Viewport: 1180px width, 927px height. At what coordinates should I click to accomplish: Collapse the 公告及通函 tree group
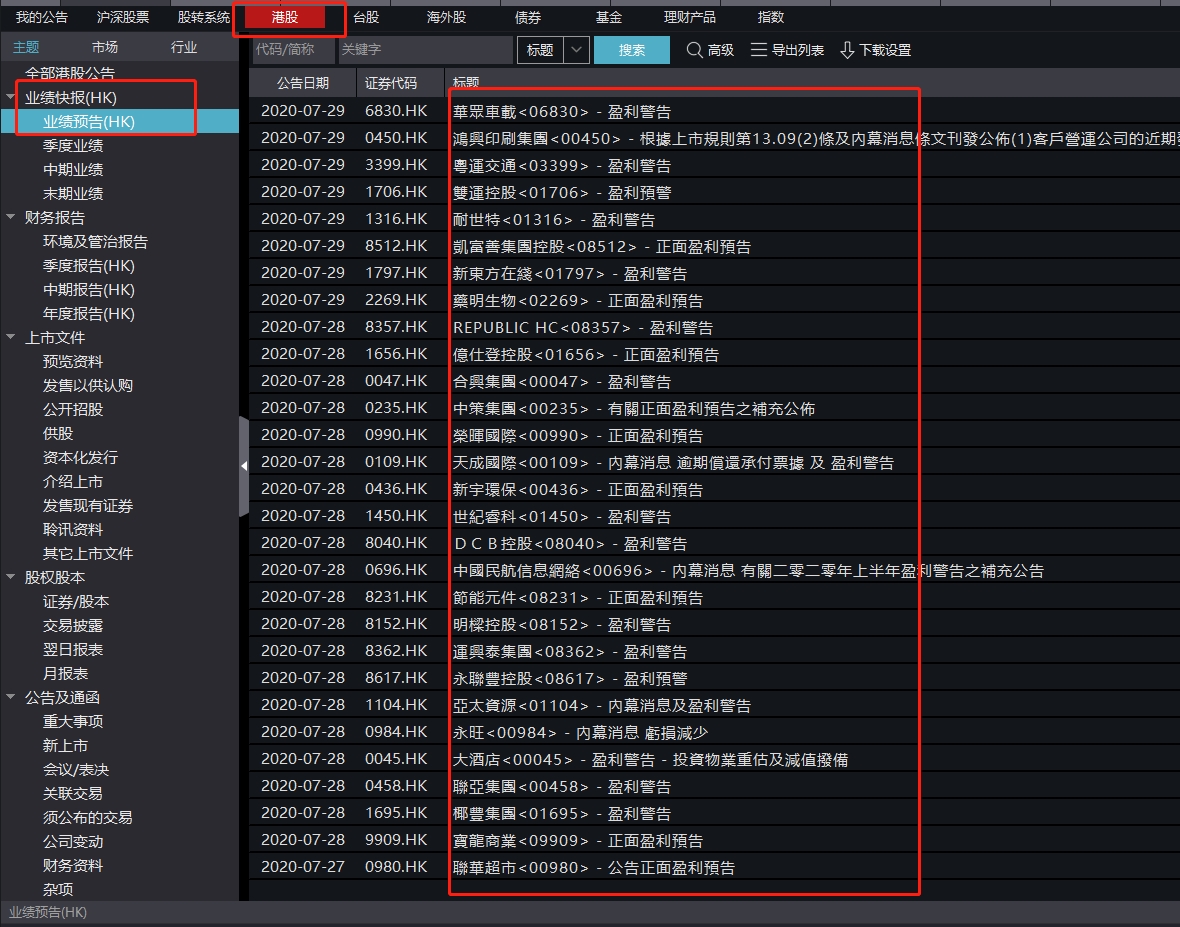tap(11, 698)
